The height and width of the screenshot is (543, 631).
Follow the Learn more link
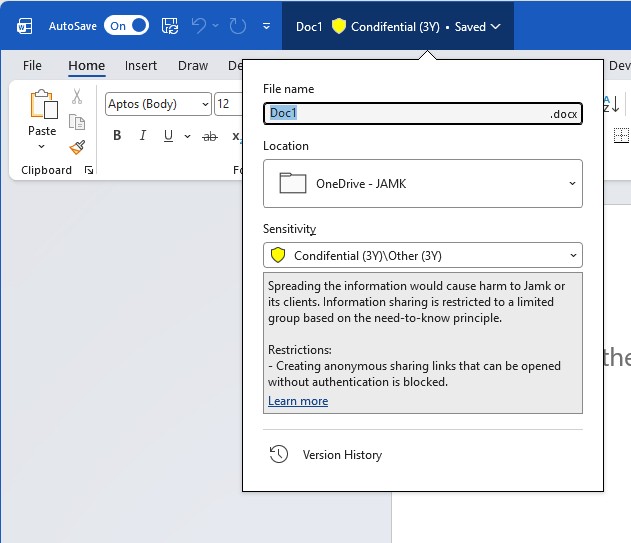[x=298, y=401]
